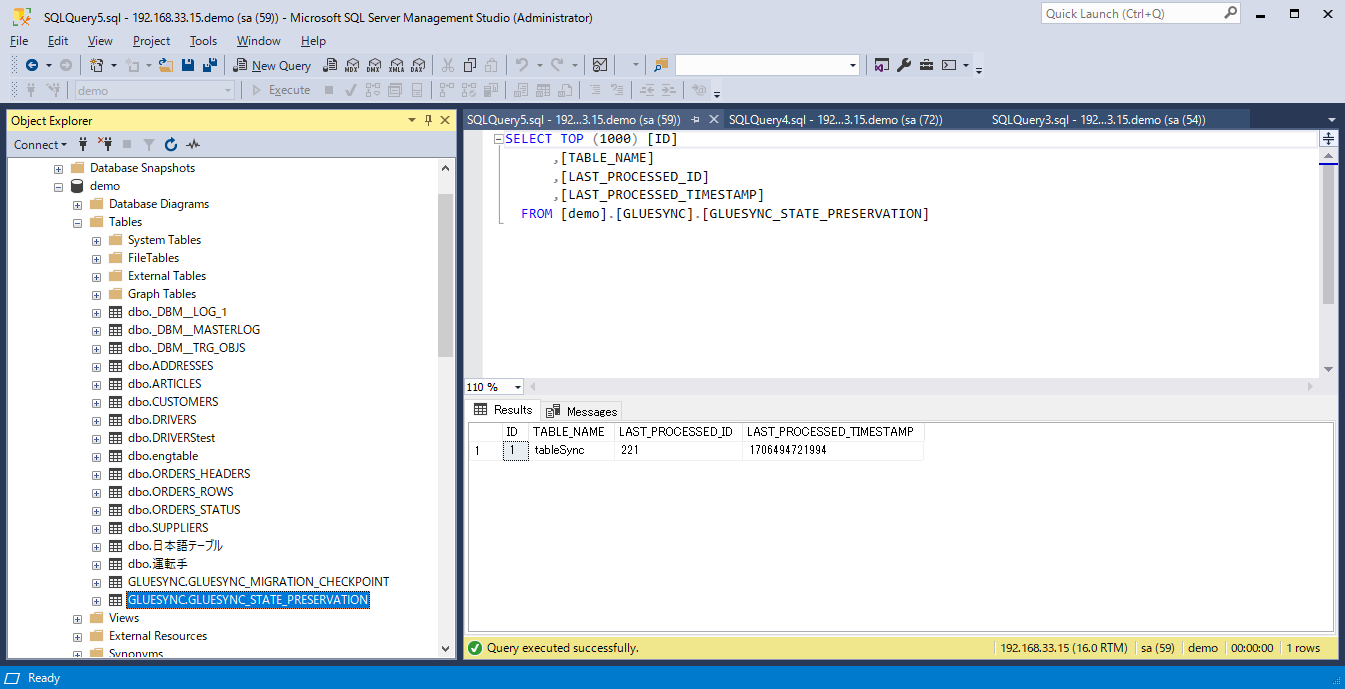This screenshot has width=1345, height=689.
Task: Expand the Database Snapshots node
Action: (x=58, y=168)
